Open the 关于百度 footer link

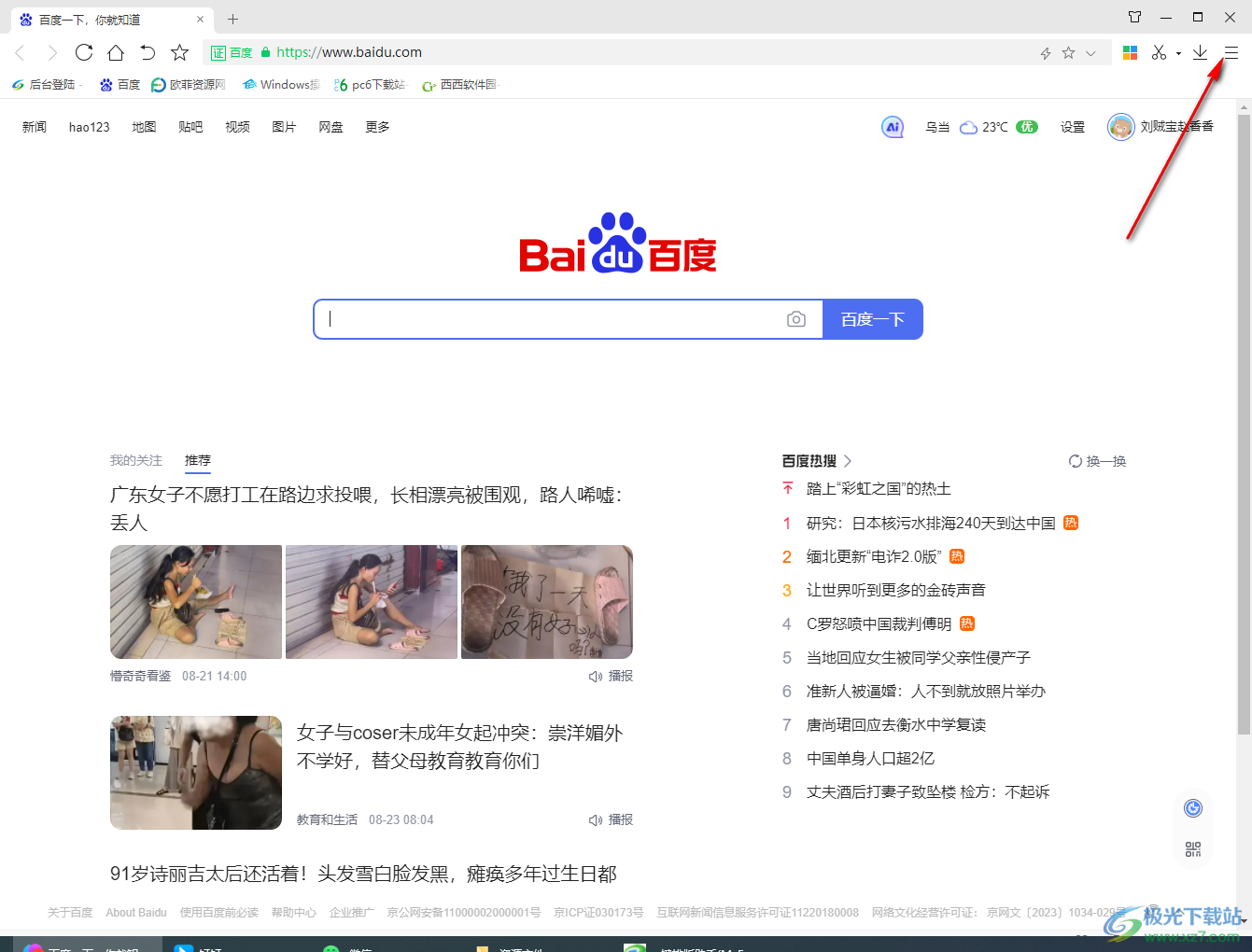[x=70, y=913]
